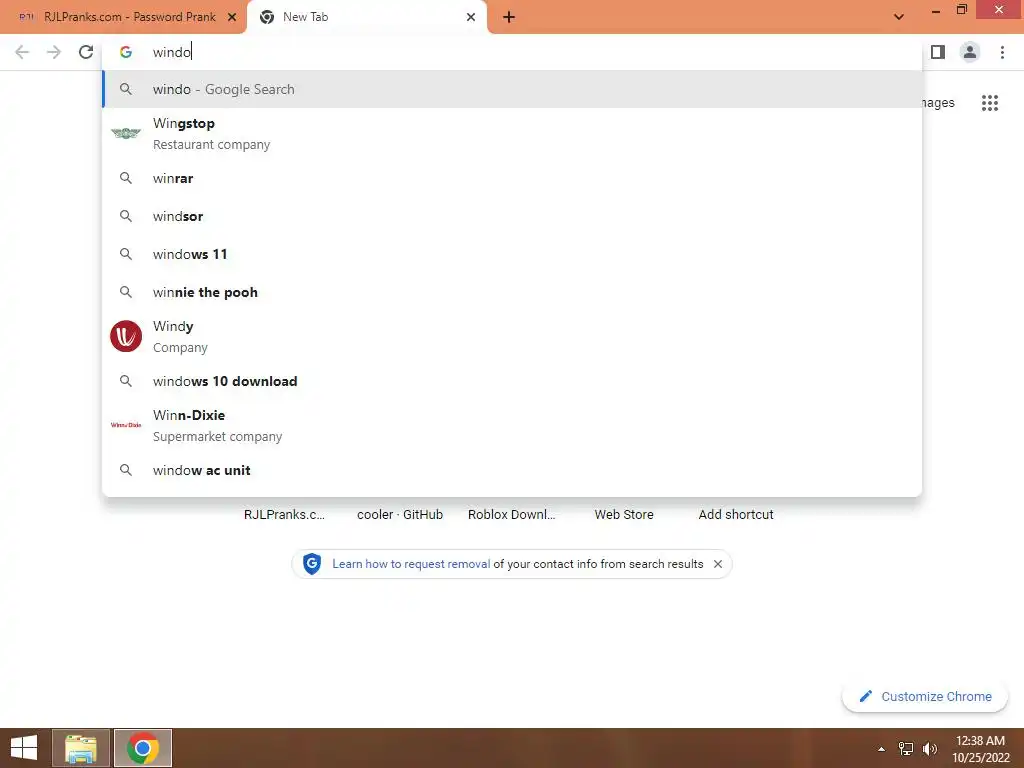Pick the Windy company suggestion

(512, 336)
